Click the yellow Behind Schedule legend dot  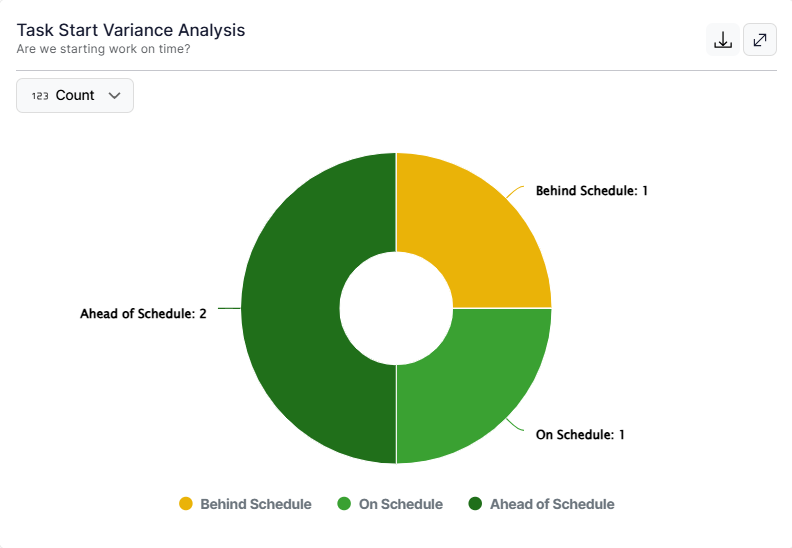point(185,504)
